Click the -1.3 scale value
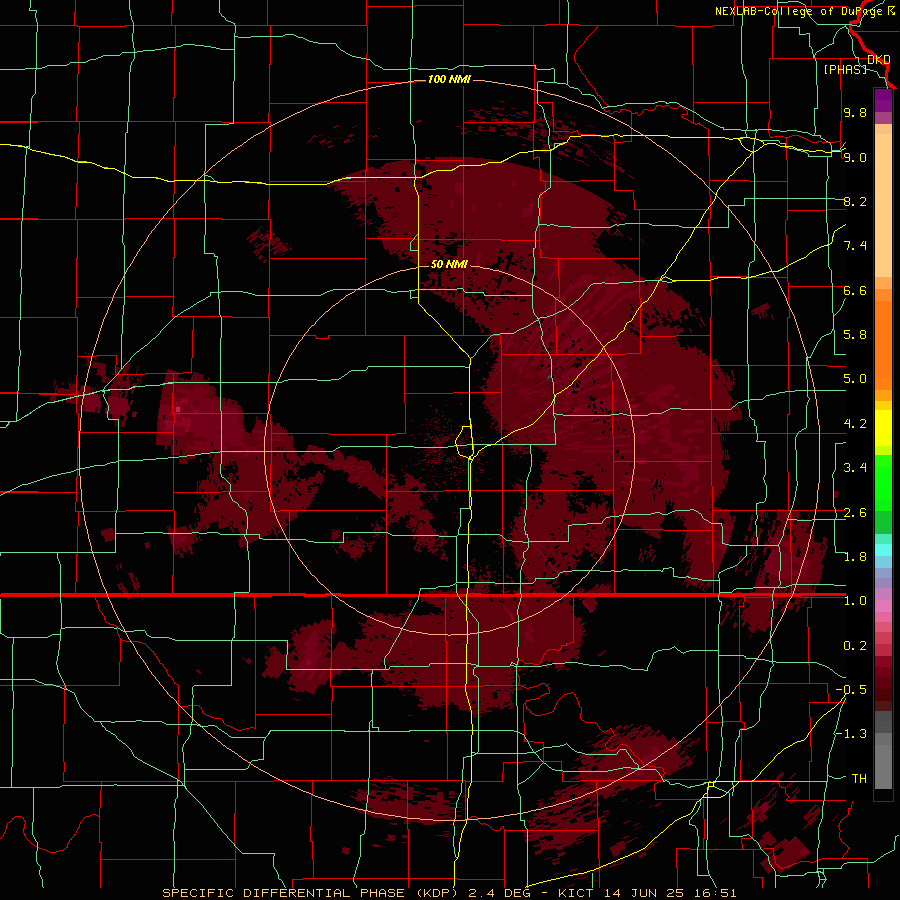The image size is (900, 900). [851, 734]
